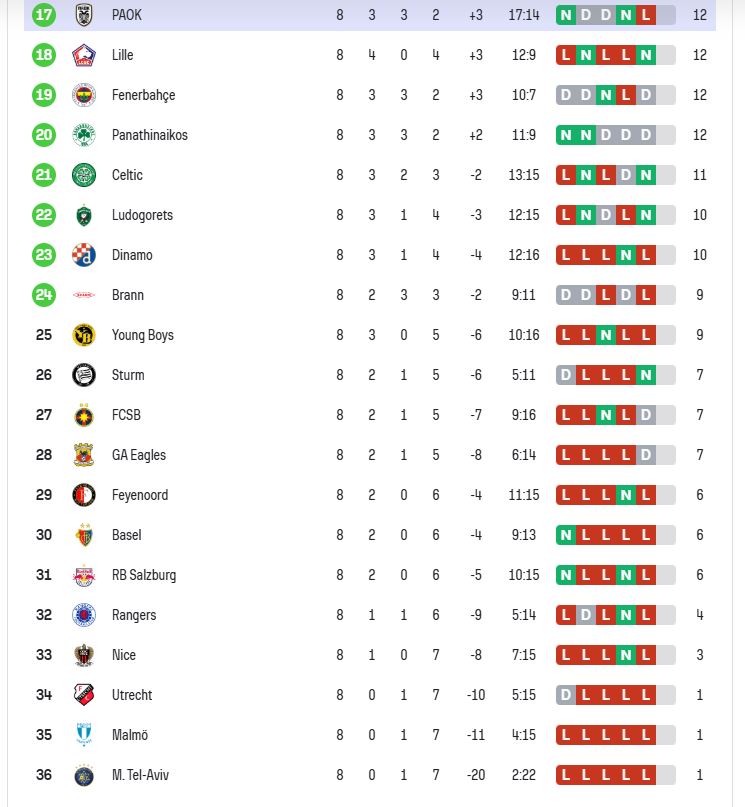Click Utrecht's grey D form badge
Image resolution: width=745 pixels, height=807 pixels.
[566, 695]
